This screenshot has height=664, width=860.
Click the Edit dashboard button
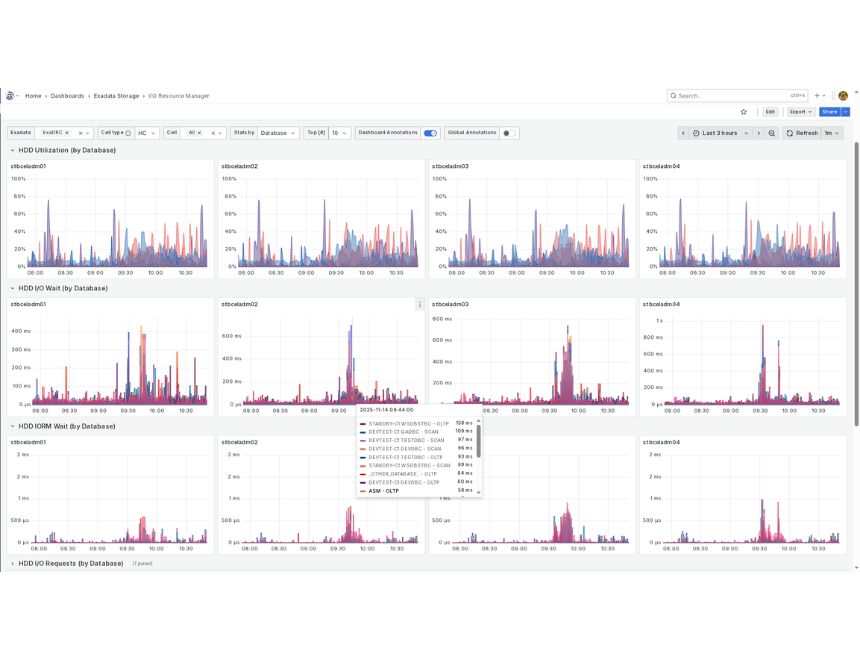tap(770, 112)
